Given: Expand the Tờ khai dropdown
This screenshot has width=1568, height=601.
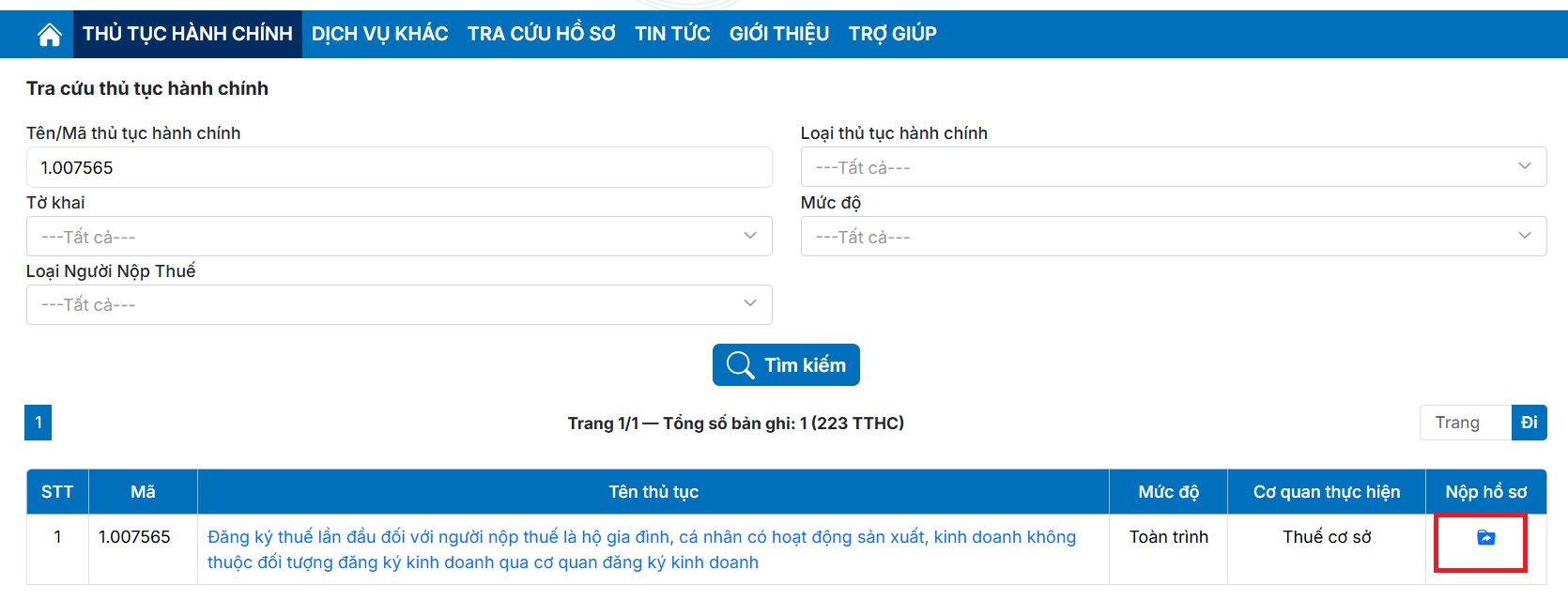Looking at the screenshot, I should pos(399,237).
